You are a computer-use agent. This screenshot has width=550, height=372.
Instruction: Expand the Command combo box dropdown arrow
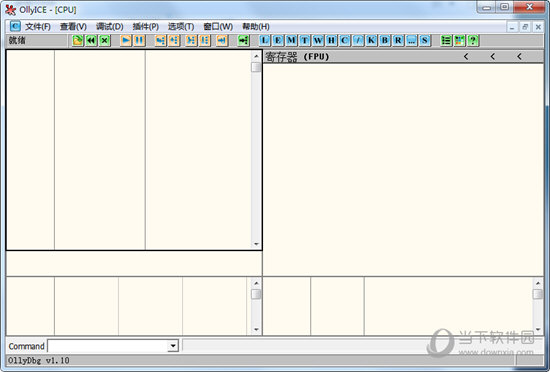point(173,346)
